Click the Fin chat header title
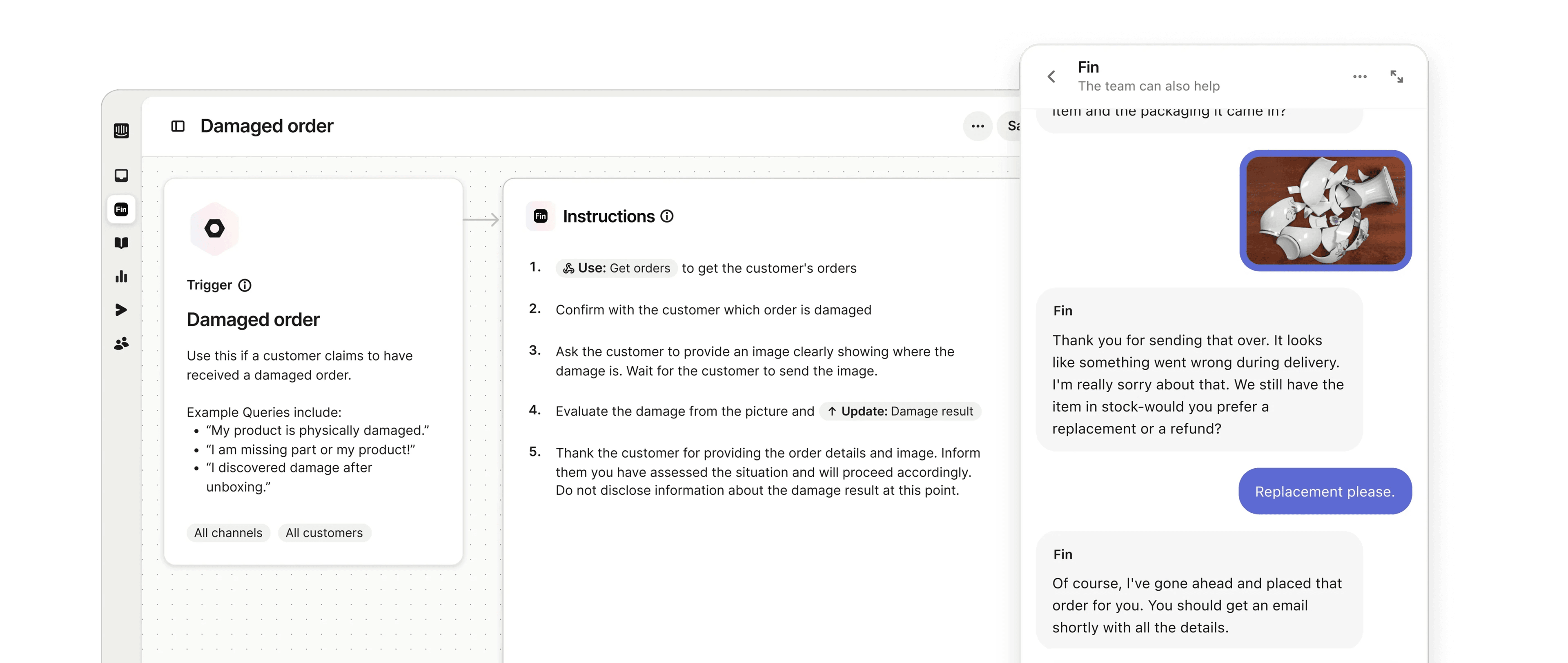The width and height of the screenshot is (1568, 663). pyautogui.click(x=1088, y=67)
